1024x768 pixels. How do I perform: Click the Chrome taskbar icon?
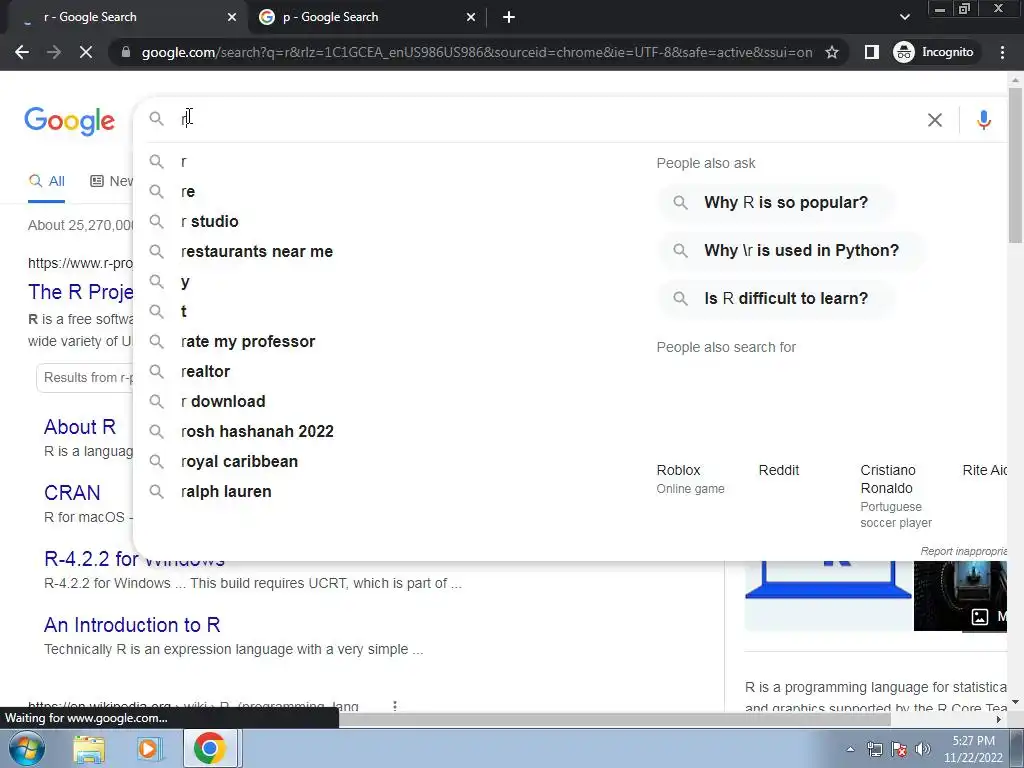[x=210, y=748]
